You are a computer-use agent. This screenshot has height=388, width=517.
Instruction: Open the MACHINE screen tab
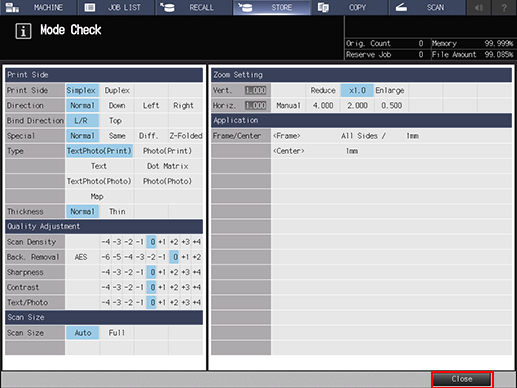coord(38,7)
